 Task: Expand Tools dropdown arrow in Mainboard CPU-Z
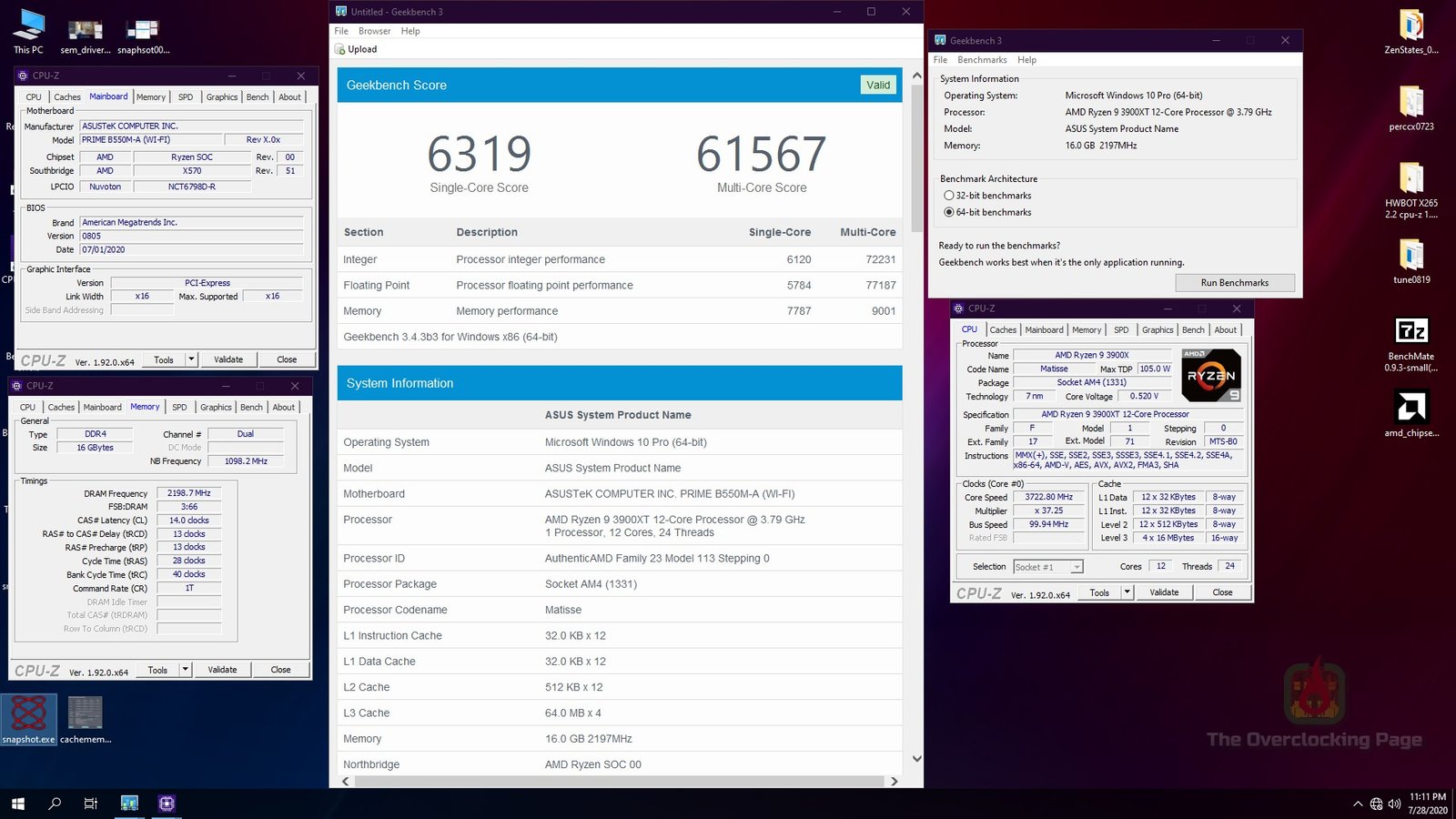191,359
